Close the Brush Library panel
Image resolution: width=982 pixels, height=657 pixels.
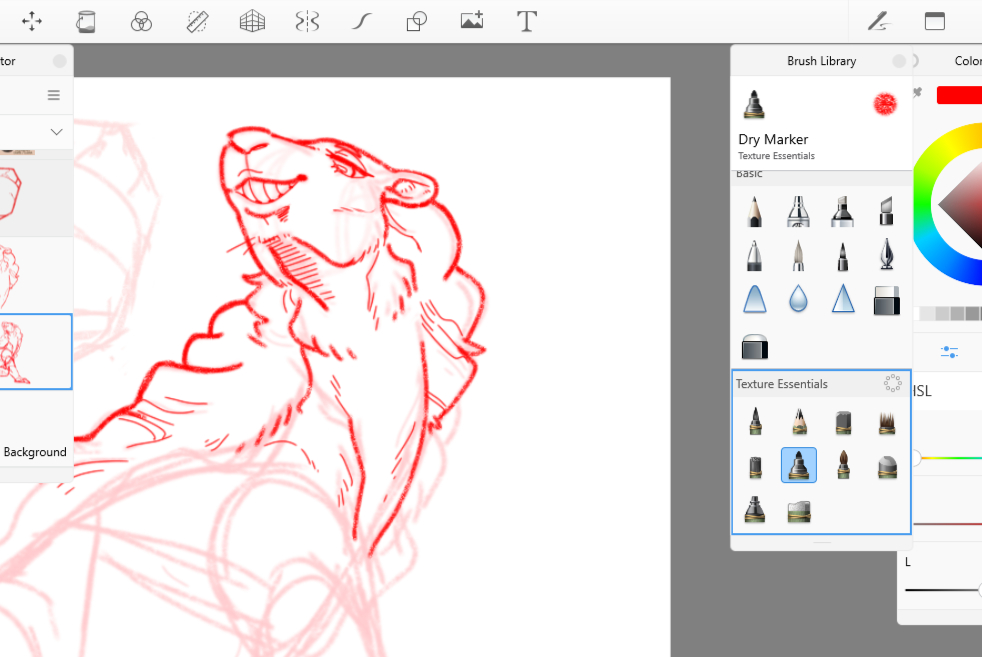(899, 61)
